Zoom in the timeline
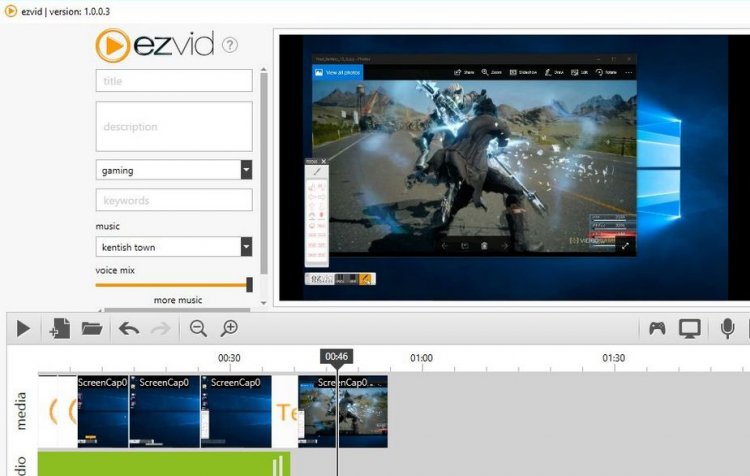The height and width of the screenshot is (476, 750). [230, 328]
